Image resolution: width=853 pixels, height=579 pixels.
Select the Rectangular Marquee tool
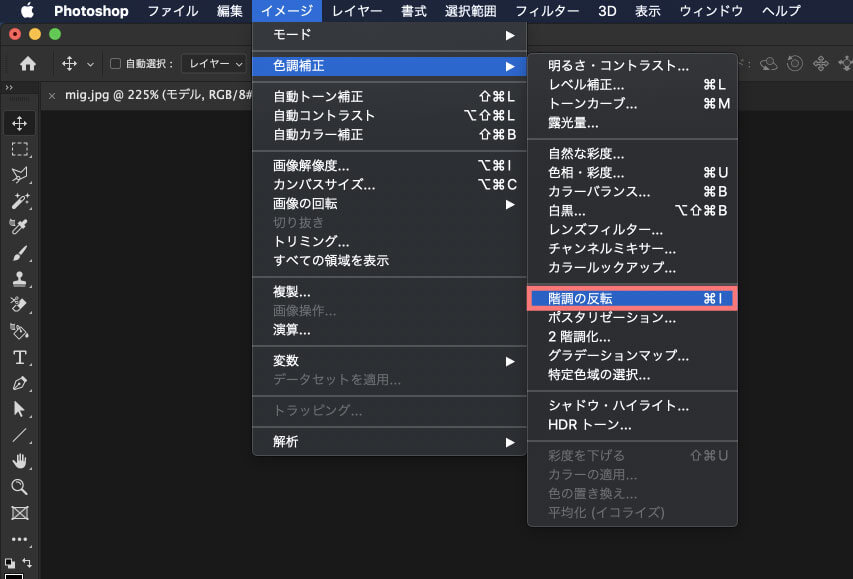[x=20, y=149]
